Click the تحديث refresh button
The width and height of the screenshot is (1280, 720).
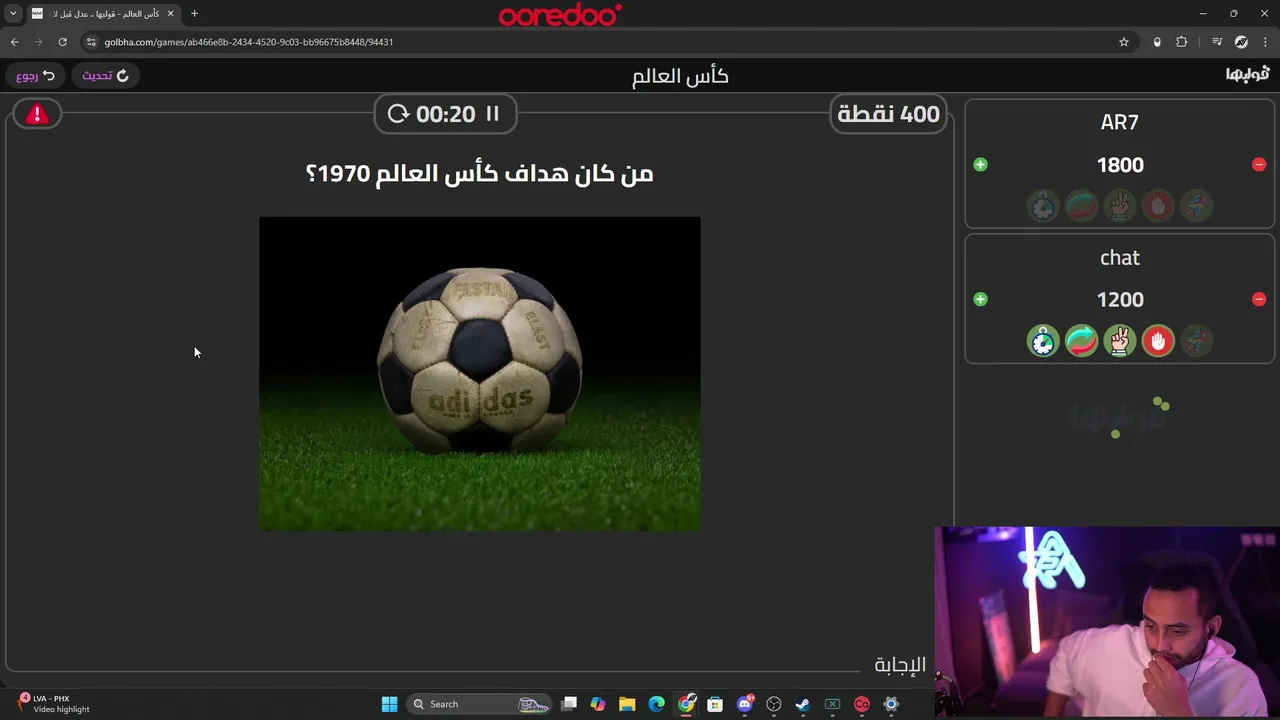(106, 76)
